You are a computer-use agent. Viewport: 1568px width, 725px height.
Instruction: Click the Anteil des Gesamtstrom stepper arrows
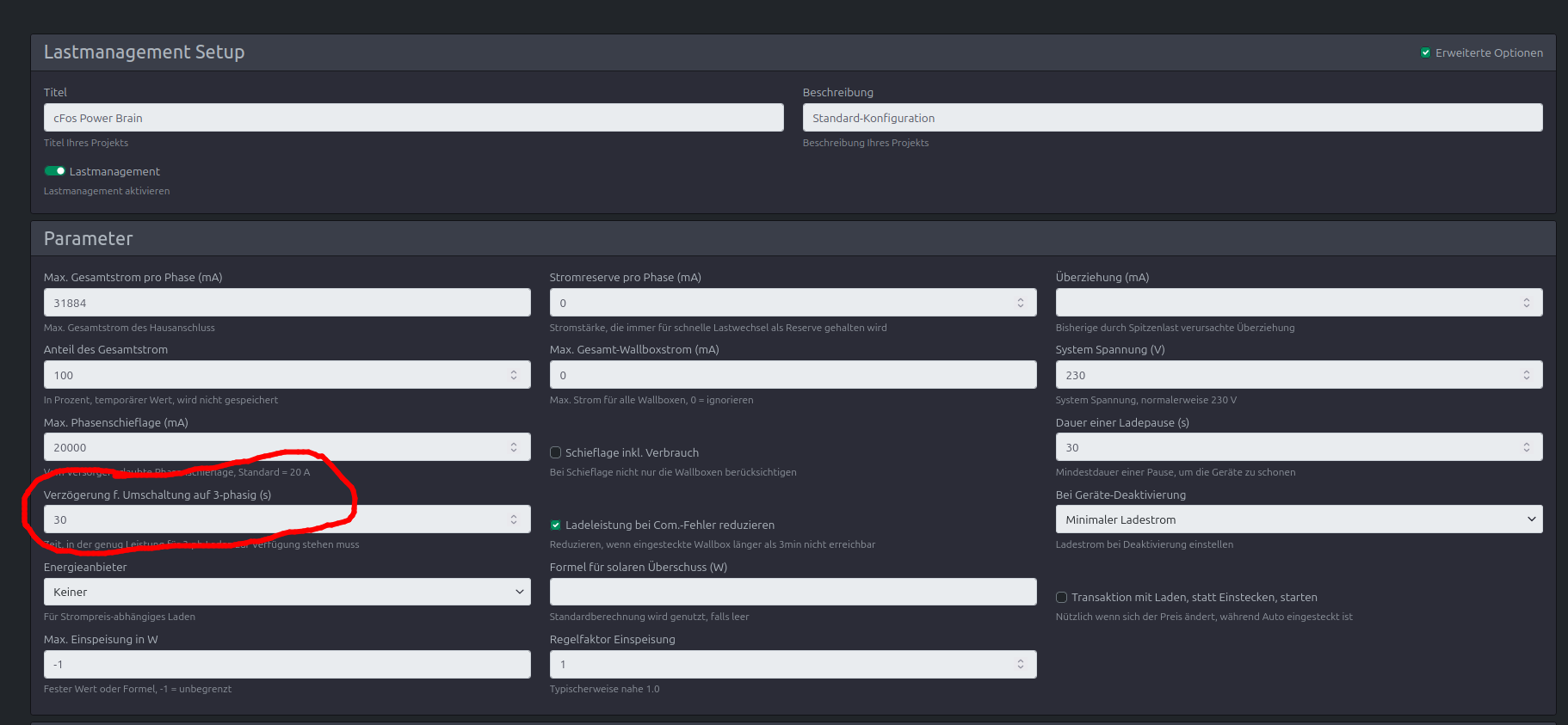(x=514, y=375)
